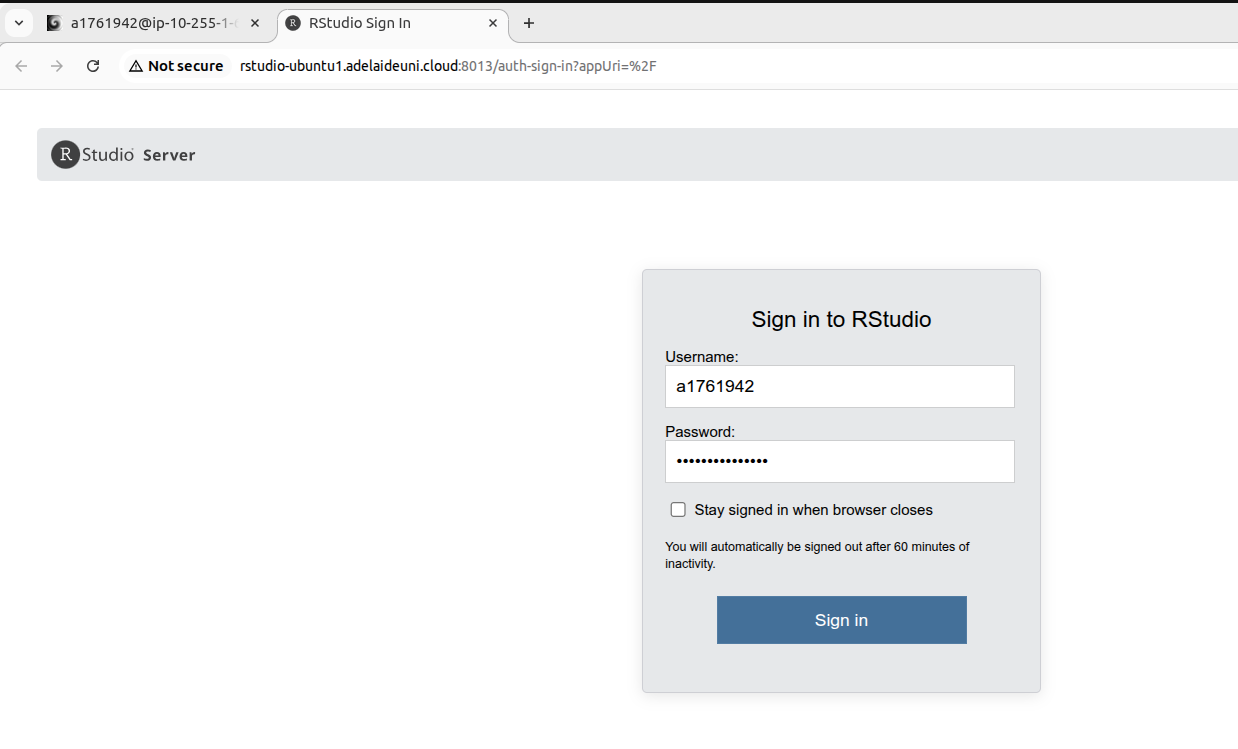Close the RStudio Sign In tab
Viewport: 1238px width, 749px height.
(493, 23)
